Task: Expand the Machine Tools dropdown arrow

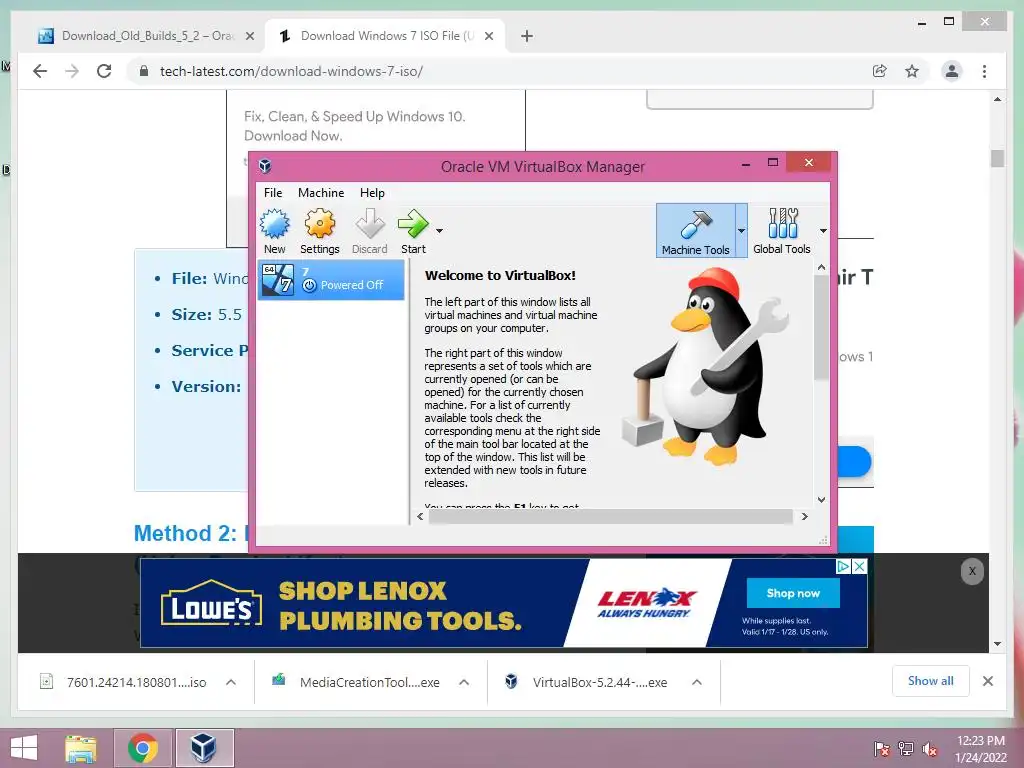Action: [741, 231]
